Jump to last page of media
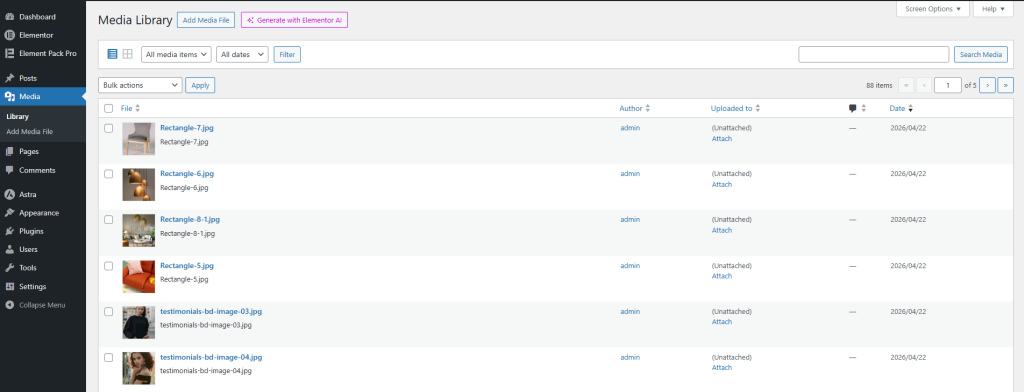Image resolution: width=1024 pixels, height=392 pixels. (x=1006, y=85)
